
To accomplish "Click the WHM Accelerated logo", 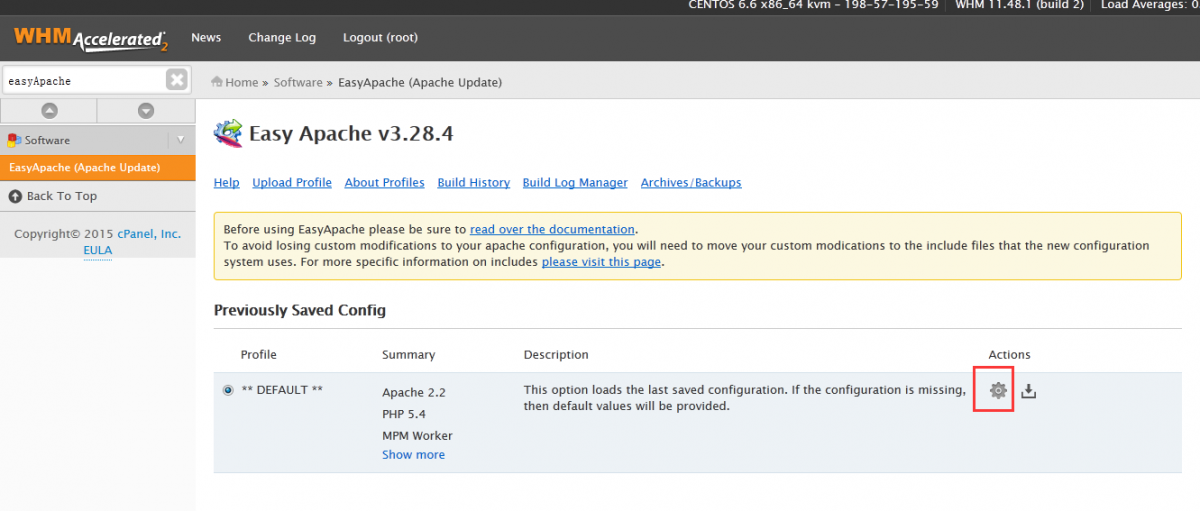I will (91, 38).
